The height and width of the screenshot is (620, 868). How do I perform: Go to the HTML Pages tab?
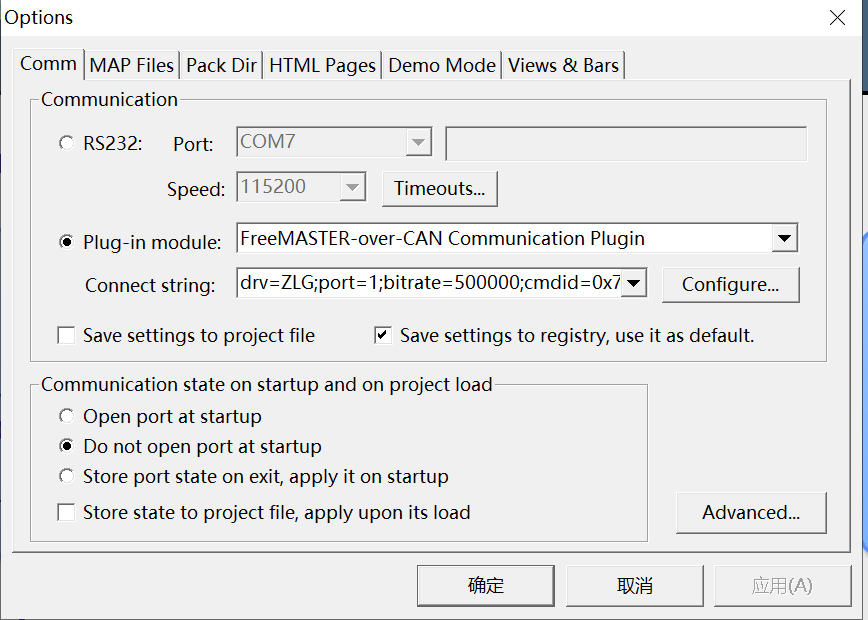click(323, 65)
